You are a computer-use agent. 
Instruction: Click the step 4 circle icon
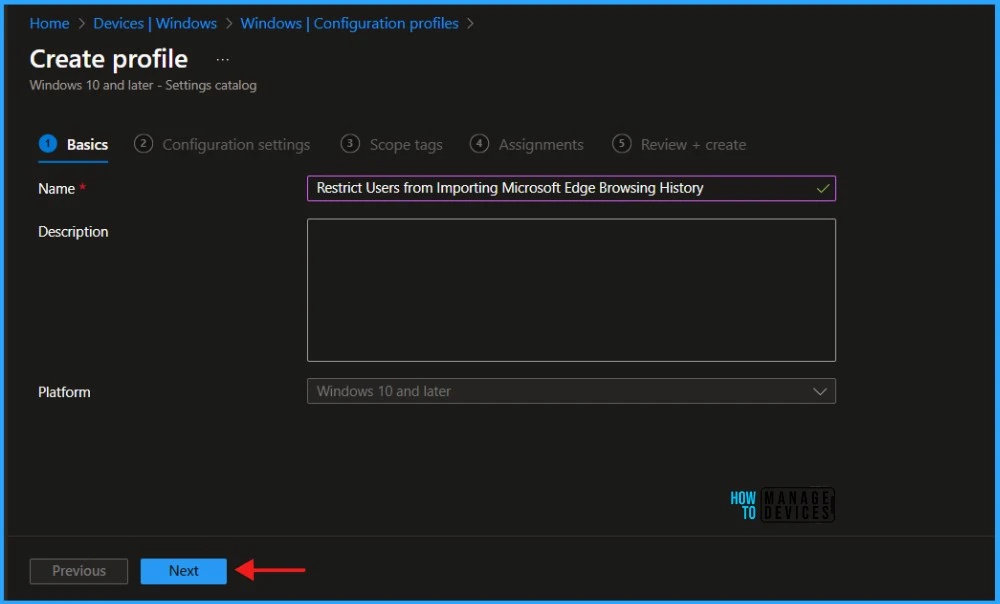coord(480,144)
